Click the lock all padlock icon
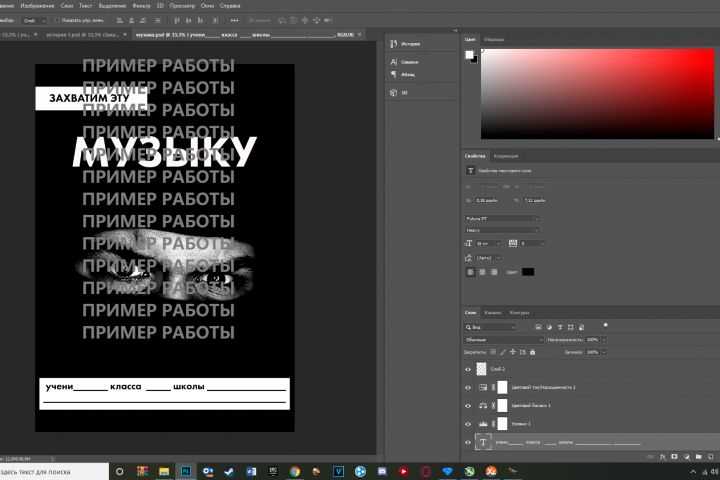 tap(533, 352)
